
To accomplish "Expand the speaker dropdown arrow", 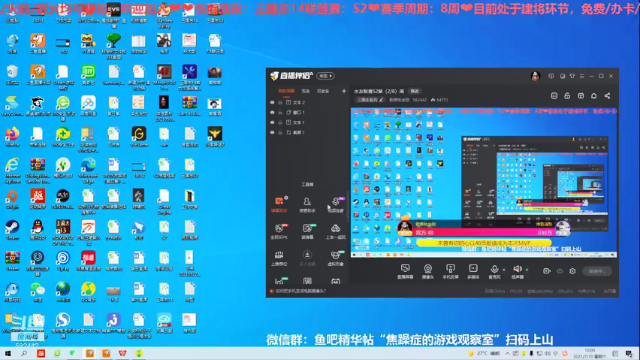I will [527, 270].
